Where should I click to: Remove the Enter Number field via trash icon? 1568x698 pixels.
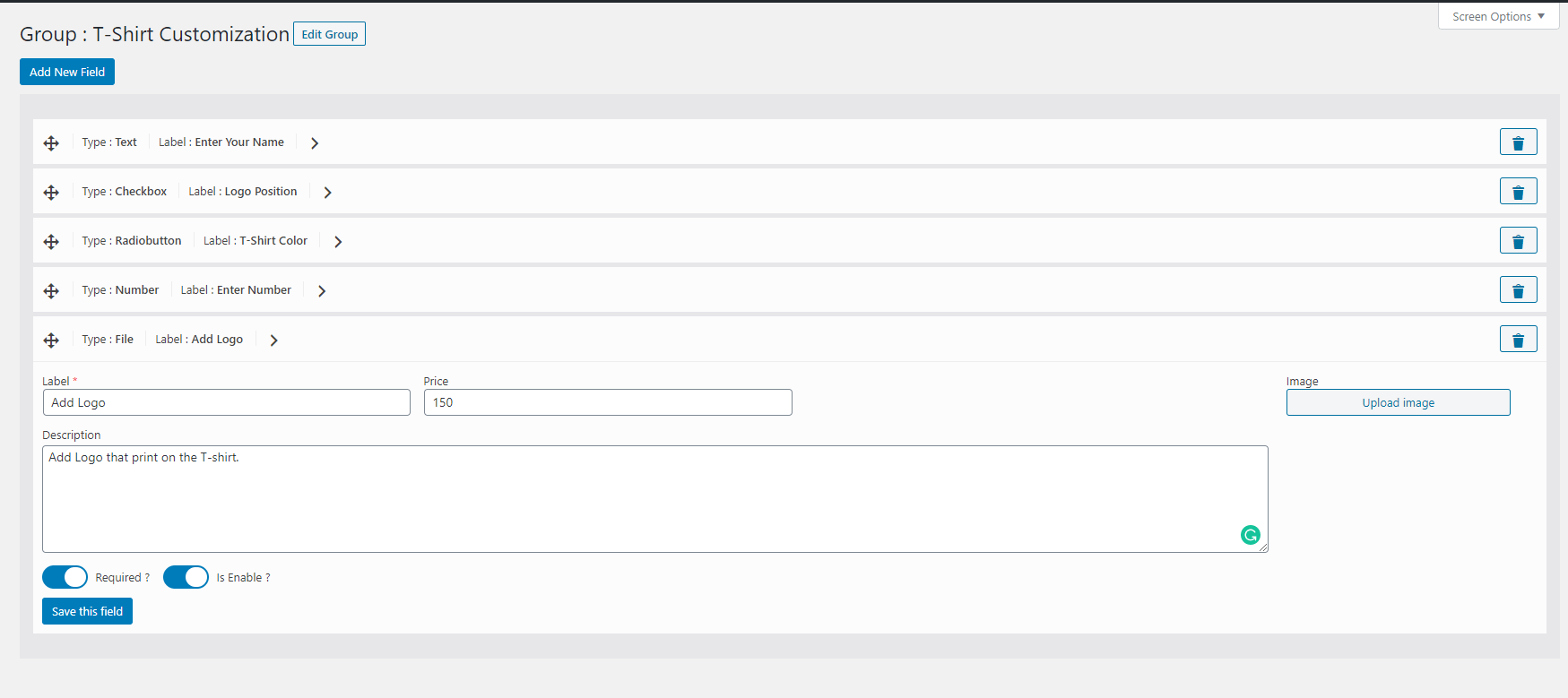point(1518,290)
